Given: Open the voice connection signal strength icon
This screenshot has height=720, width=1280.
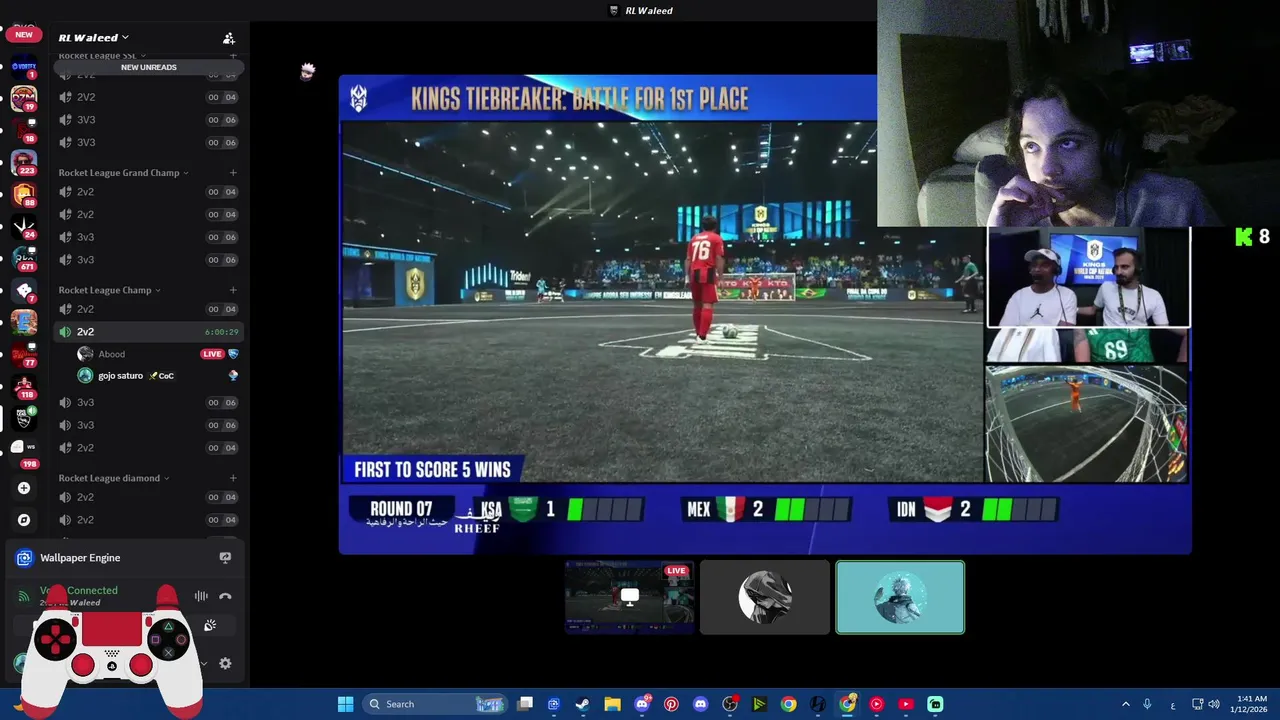Looking at the screenshot, I should click(24, 596).
